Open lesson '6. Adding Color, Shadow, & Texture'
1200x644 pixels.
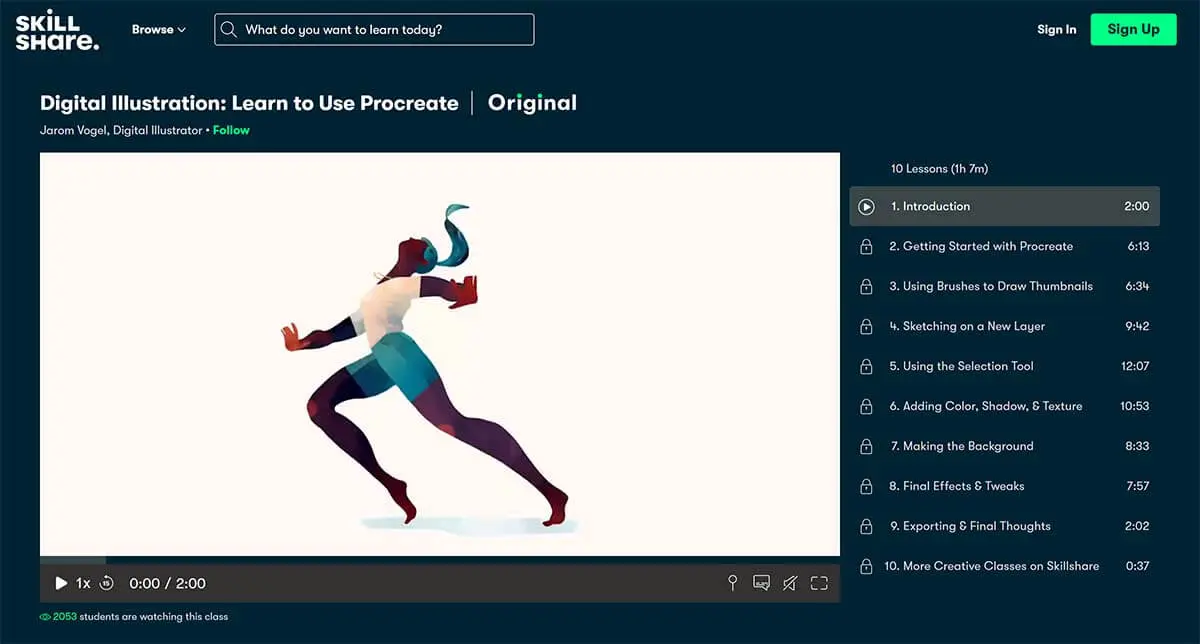pyautogui.click(x=1005, y=406)
